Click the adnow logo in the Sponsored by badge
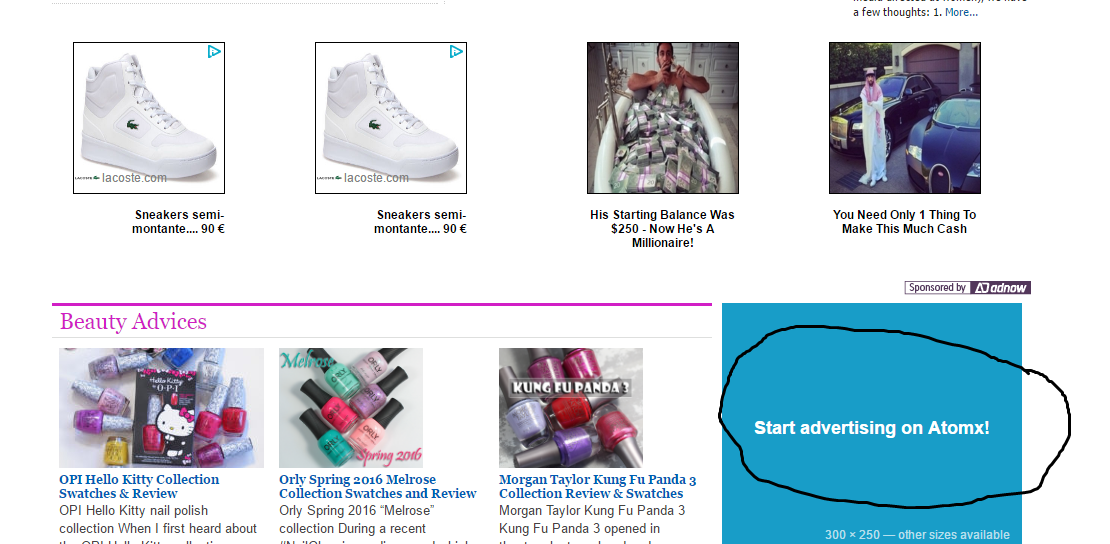1110x544 pixels. tap(1000, 288)
